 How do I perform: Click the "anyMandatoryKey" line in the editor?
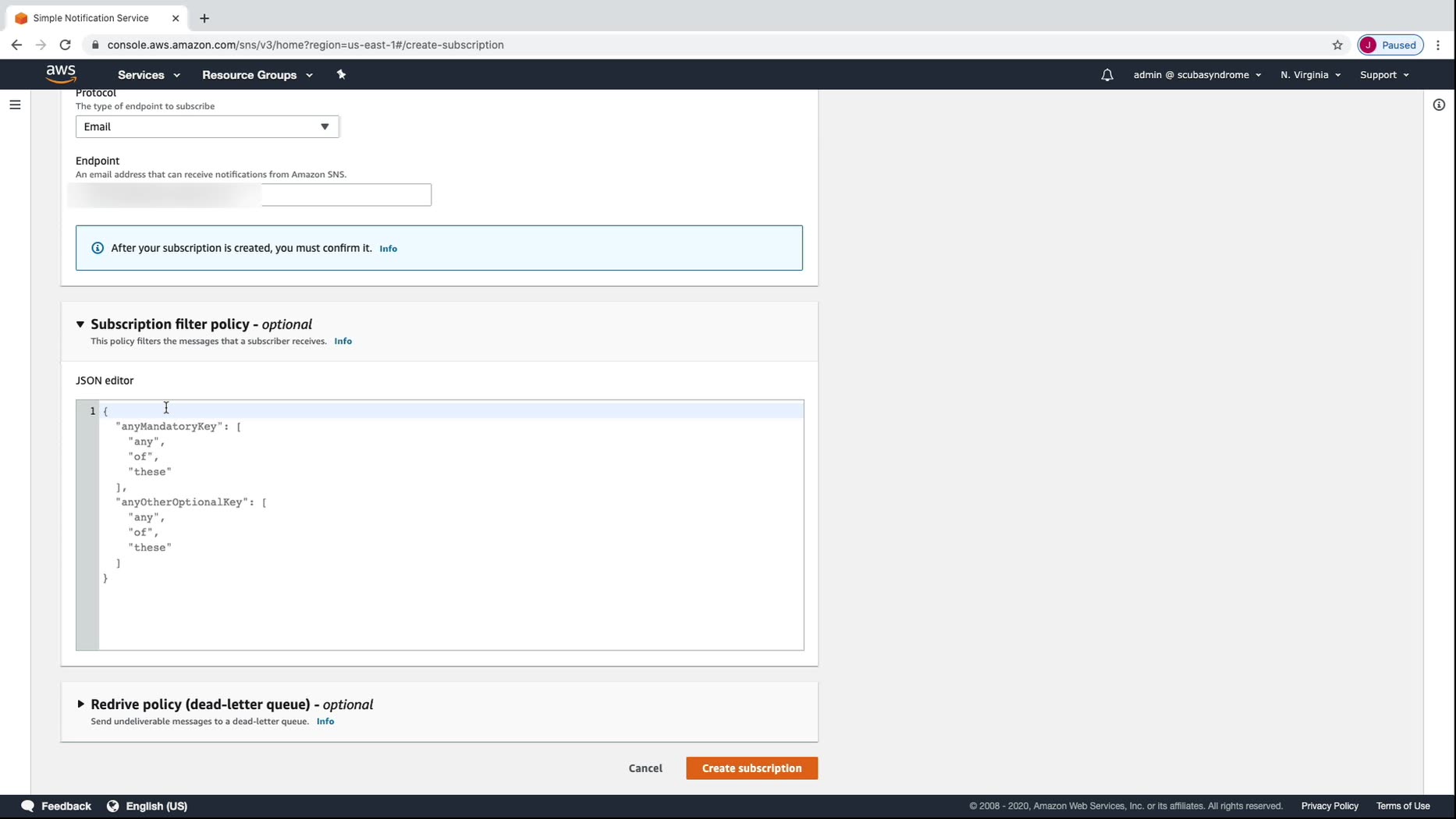click(179, 427)
